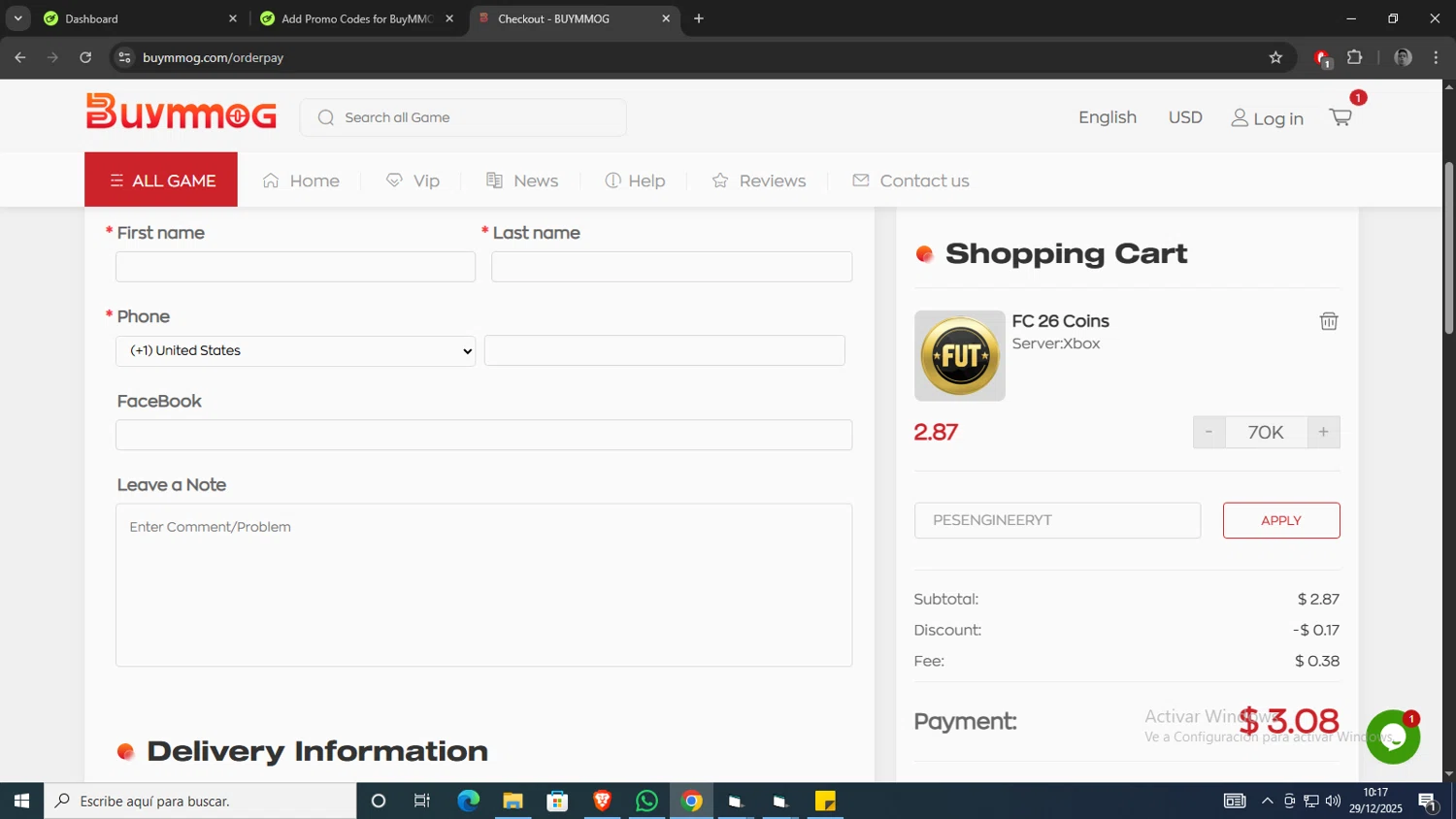Click the FUT coins product thumbnail

tap(960, 356)
